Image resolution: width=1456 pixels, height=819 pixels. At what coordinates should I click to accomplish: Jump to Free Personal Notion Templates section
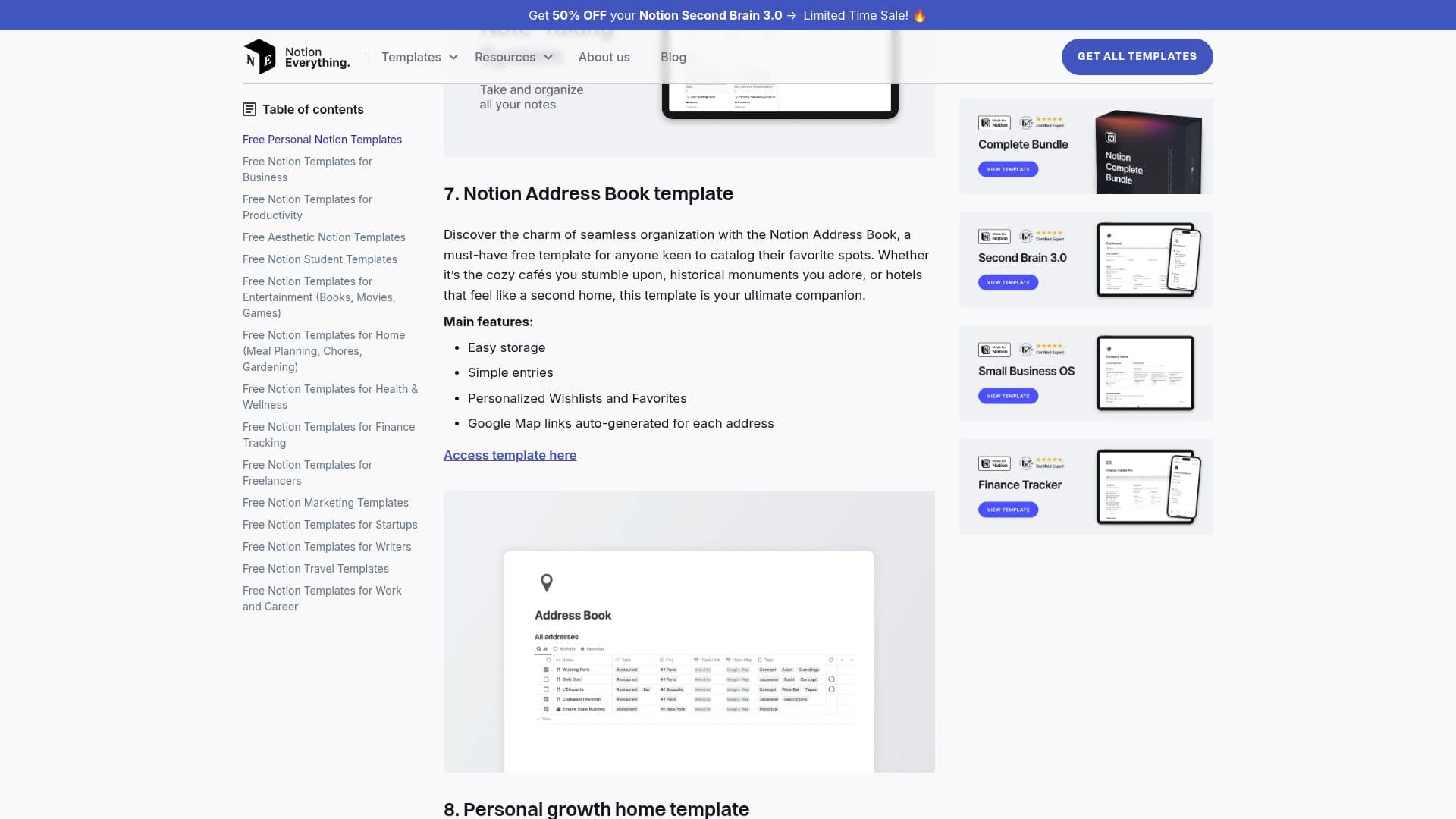tap(322, 140)
